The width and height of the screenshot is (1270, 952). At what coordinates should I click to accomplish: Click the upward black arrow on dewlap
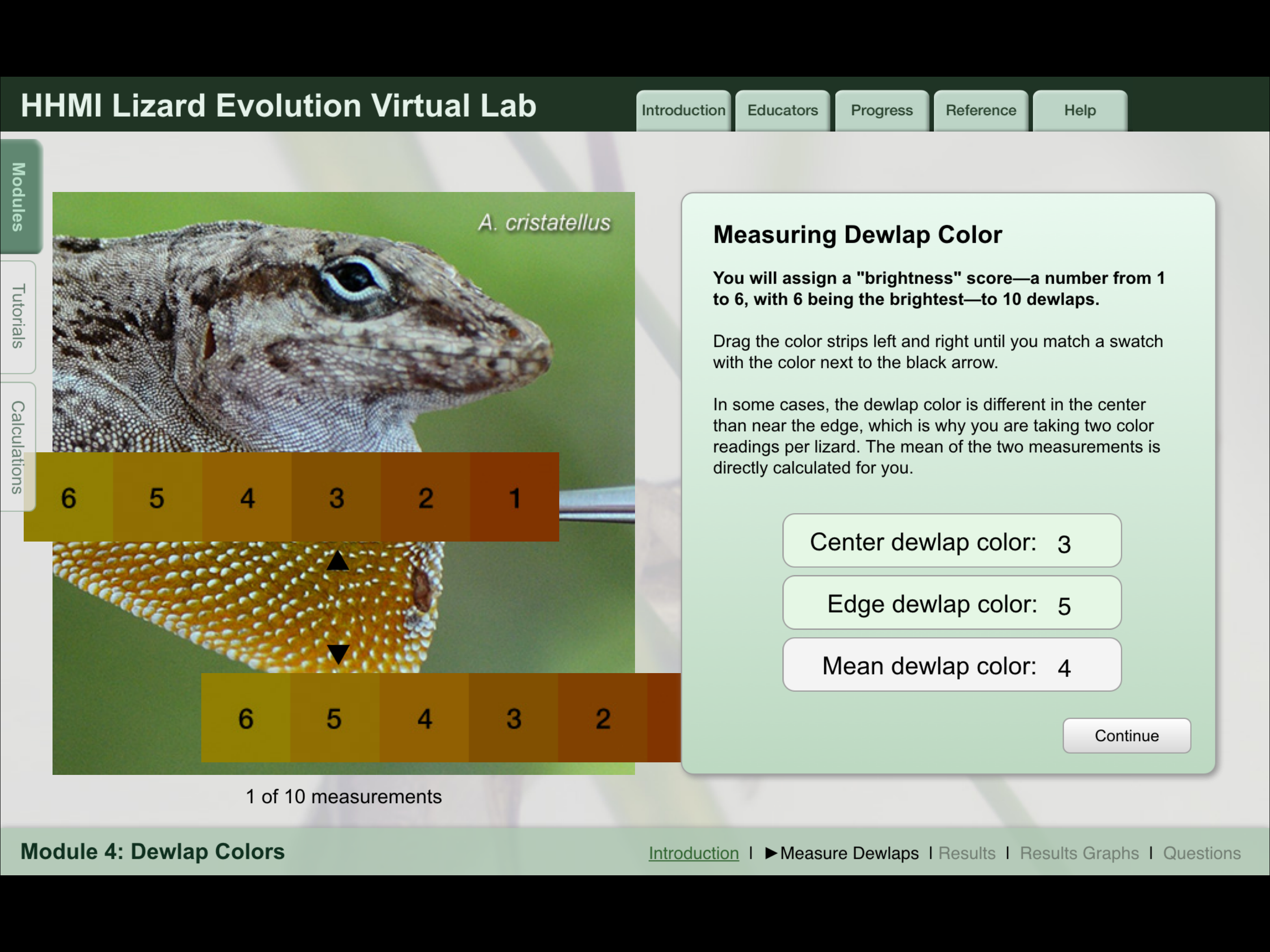click(x=337, y=561)
